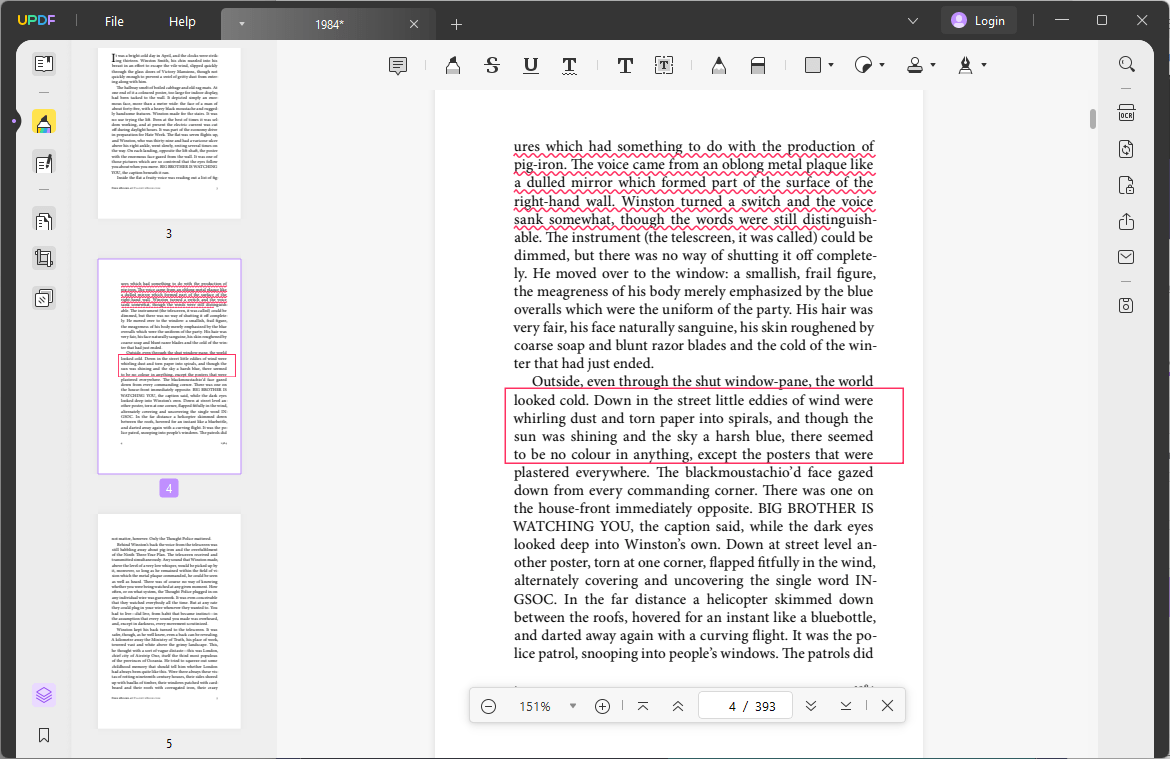Click the vertical document scrollbar

coord(1092,119)
